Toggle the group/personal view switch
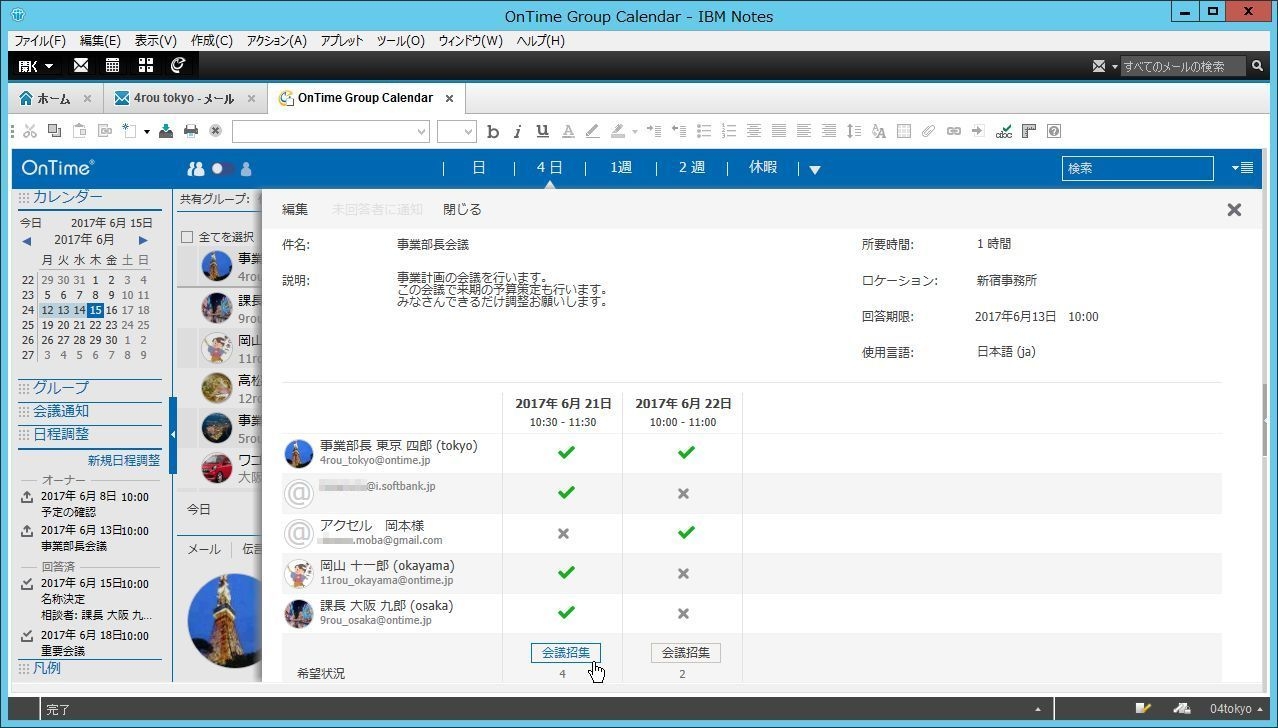Screen dimensions: 1278x728 [x=221, y=168]
